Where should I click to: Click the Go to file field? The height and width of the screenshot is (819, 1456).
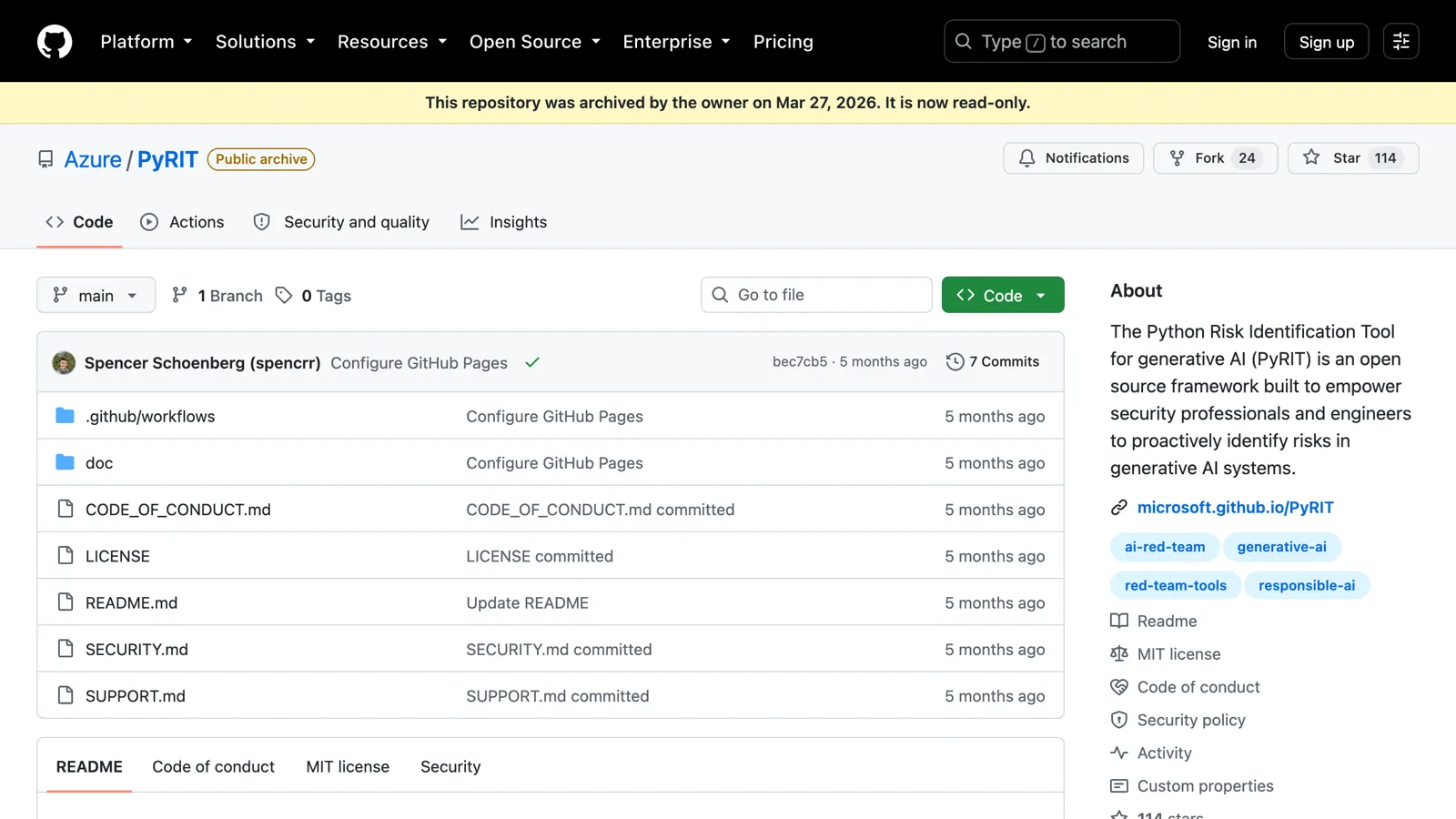click(x=816, y=295)
